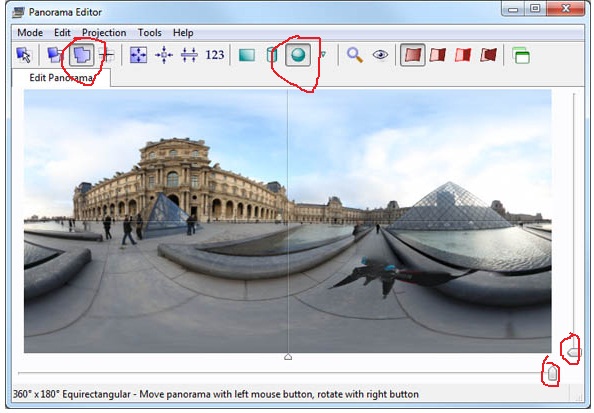Select the second red display mode icon
Screen dimensions: 594x413
click(x=438, y=55)
